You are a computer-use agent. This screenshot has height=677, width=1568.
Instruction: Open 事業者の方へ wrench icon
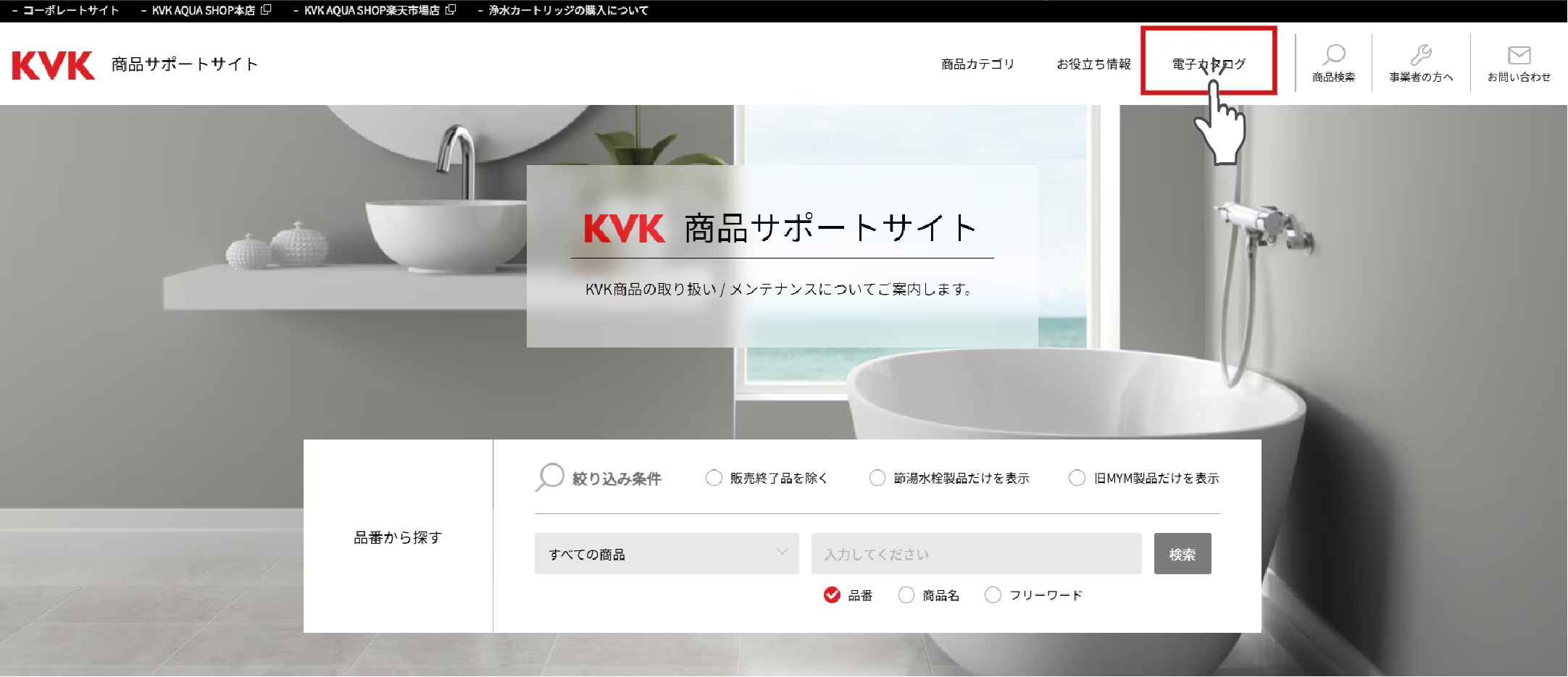[x=1421, y=55]
